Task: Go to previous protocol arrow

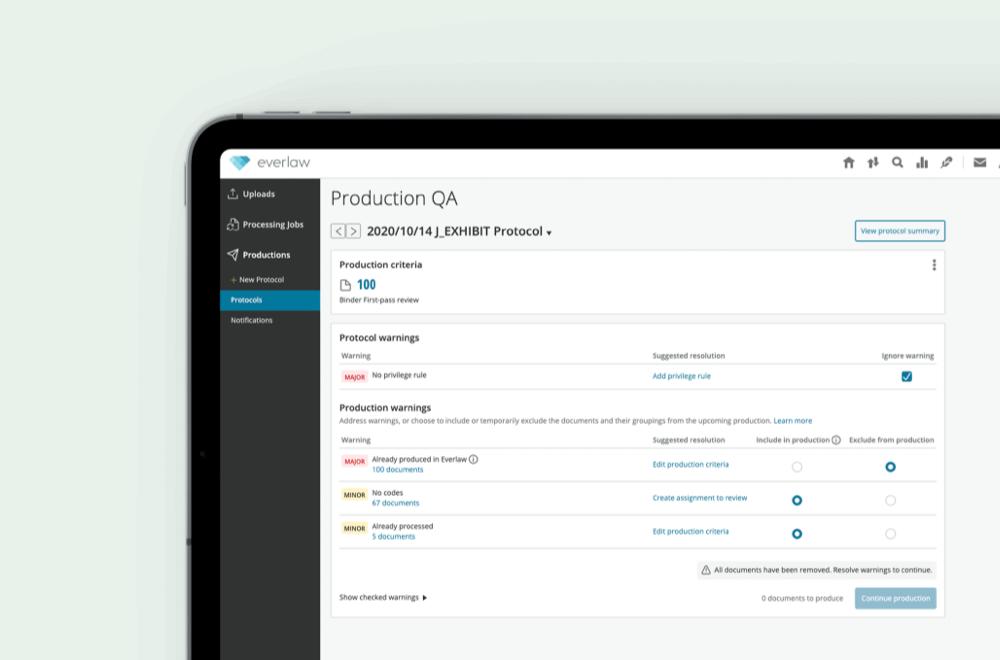Action: (x=338, y=231)
